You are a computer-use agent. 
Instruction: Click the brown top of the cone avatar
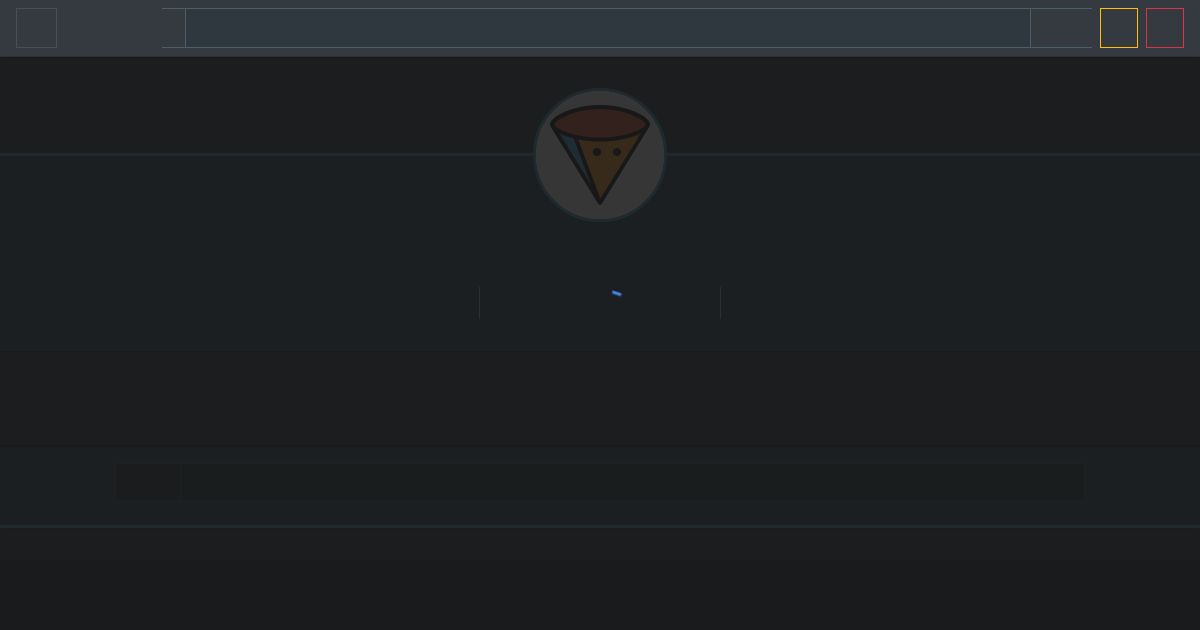tap(600, 123)
